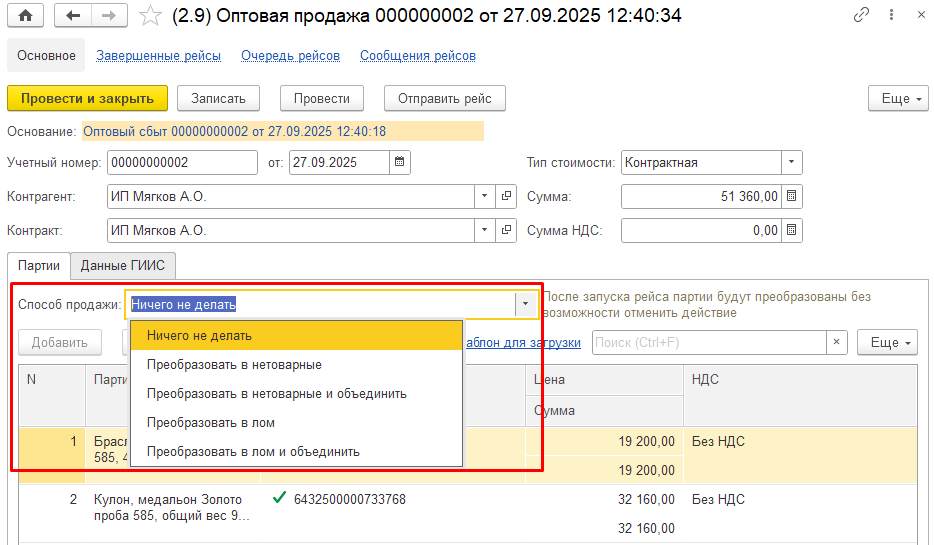
Task: Expand Тип стоимости dropdown
Action: [792, 162]
